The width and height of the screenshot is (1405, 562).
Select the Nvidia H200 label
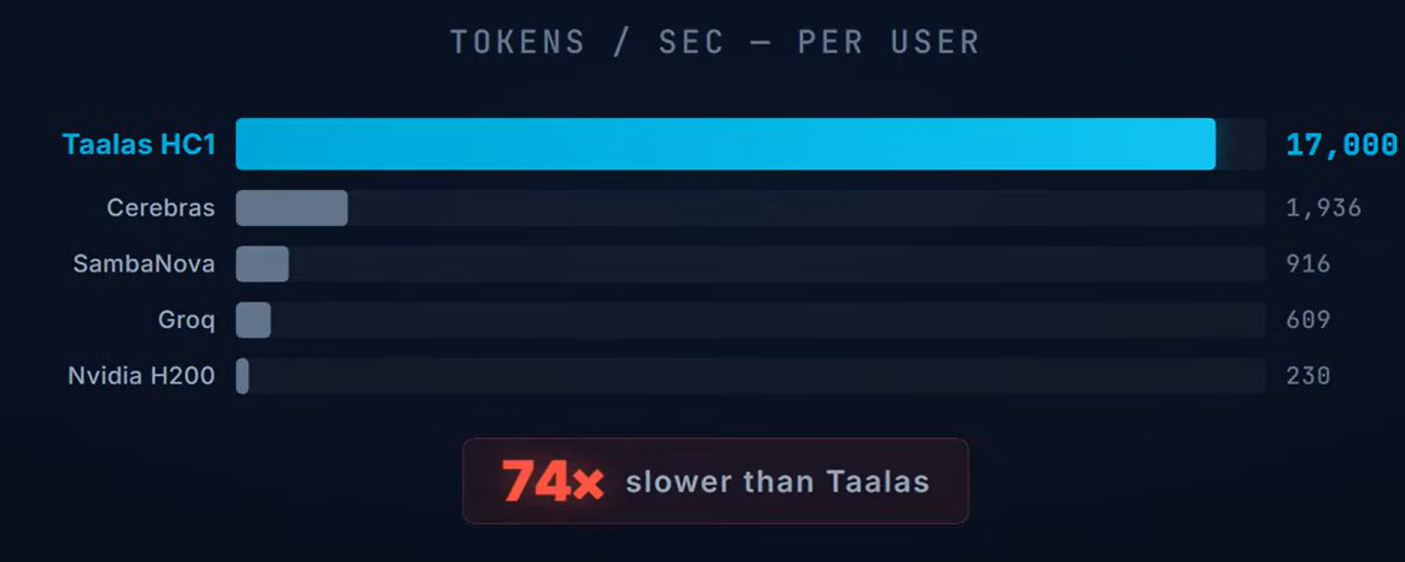click(141, 376)
